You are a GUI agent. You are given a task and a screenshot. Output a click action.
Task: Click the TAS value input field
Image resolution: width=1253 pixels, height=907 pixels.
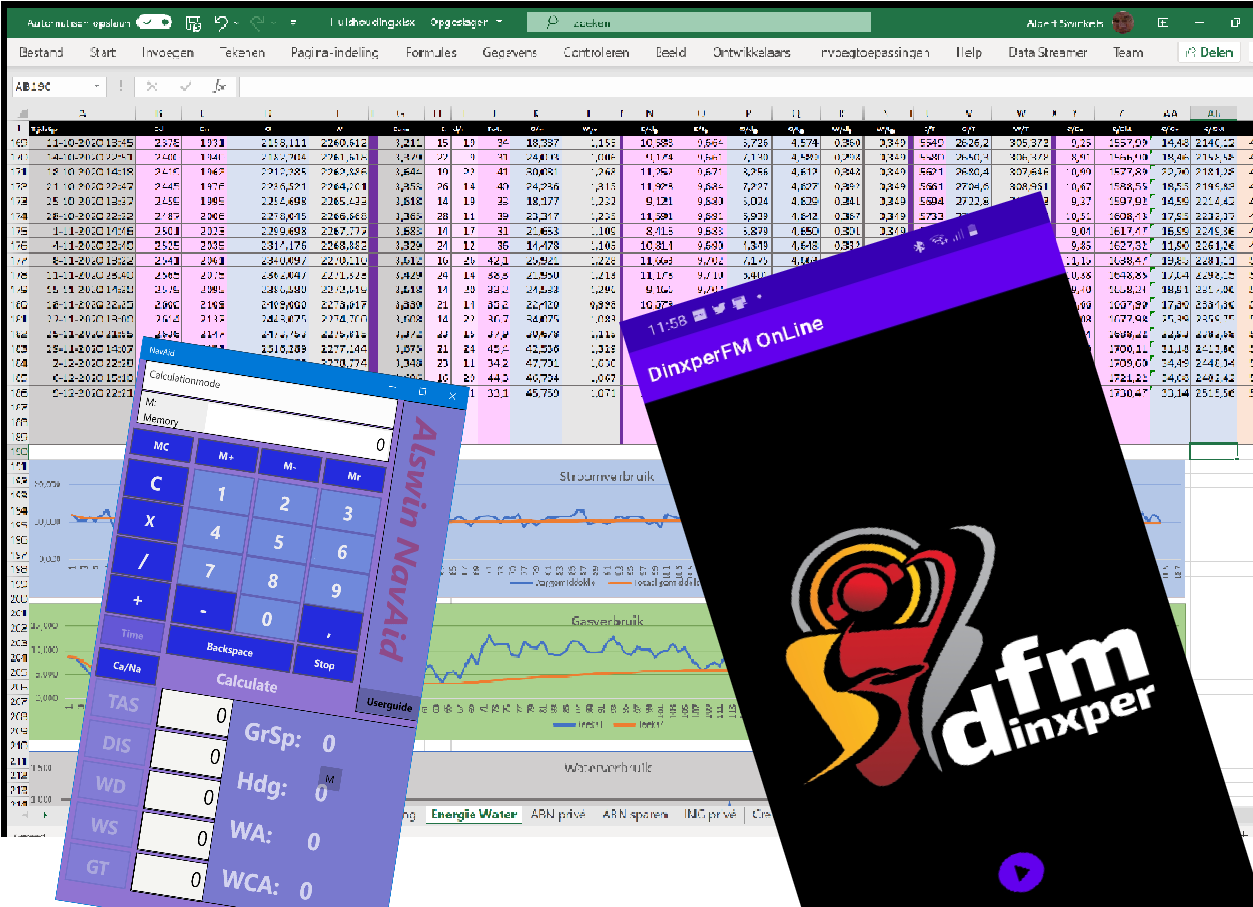195,715
